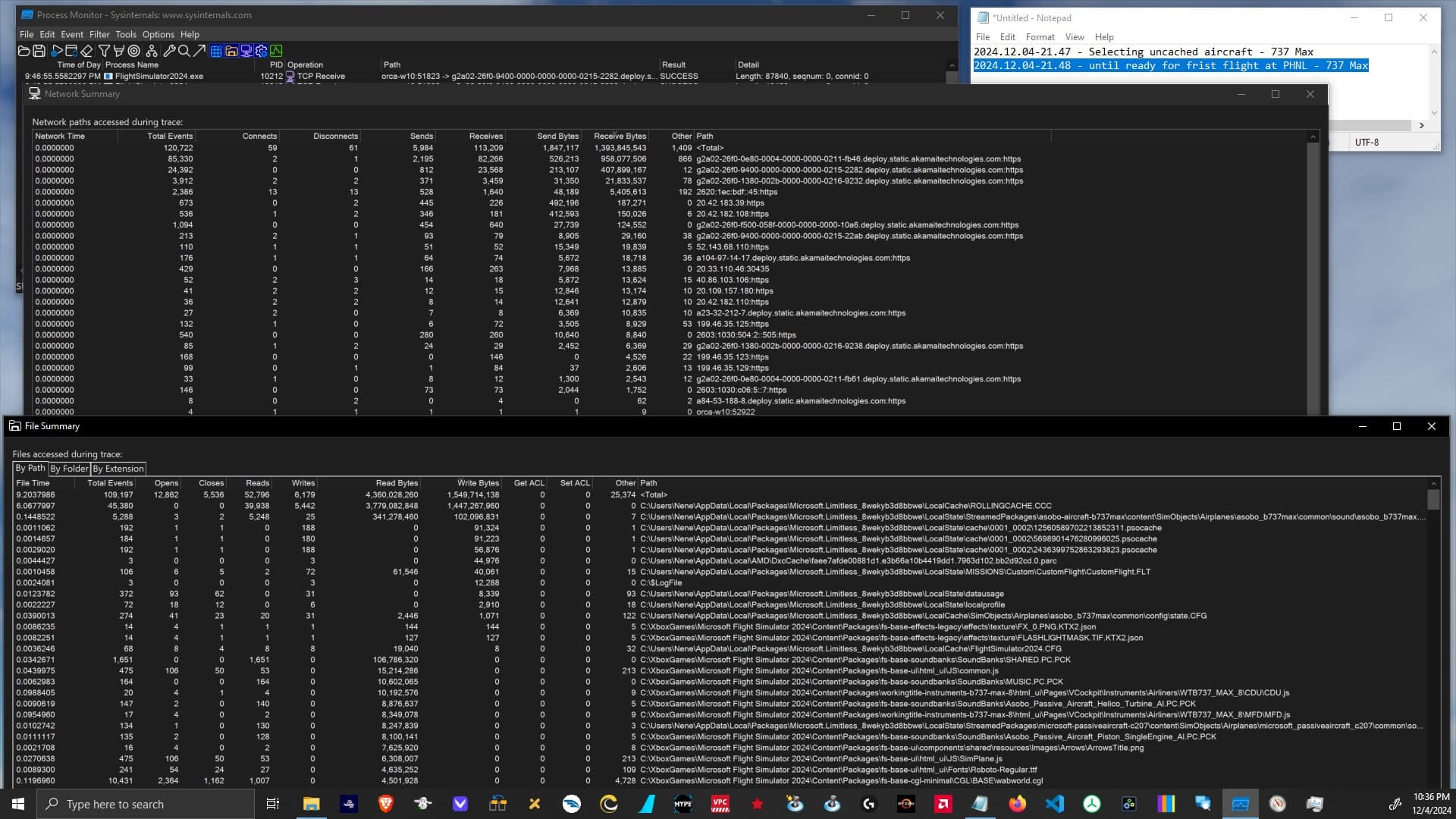Sort File Summary by Write Bytes column

click(461, 483)
